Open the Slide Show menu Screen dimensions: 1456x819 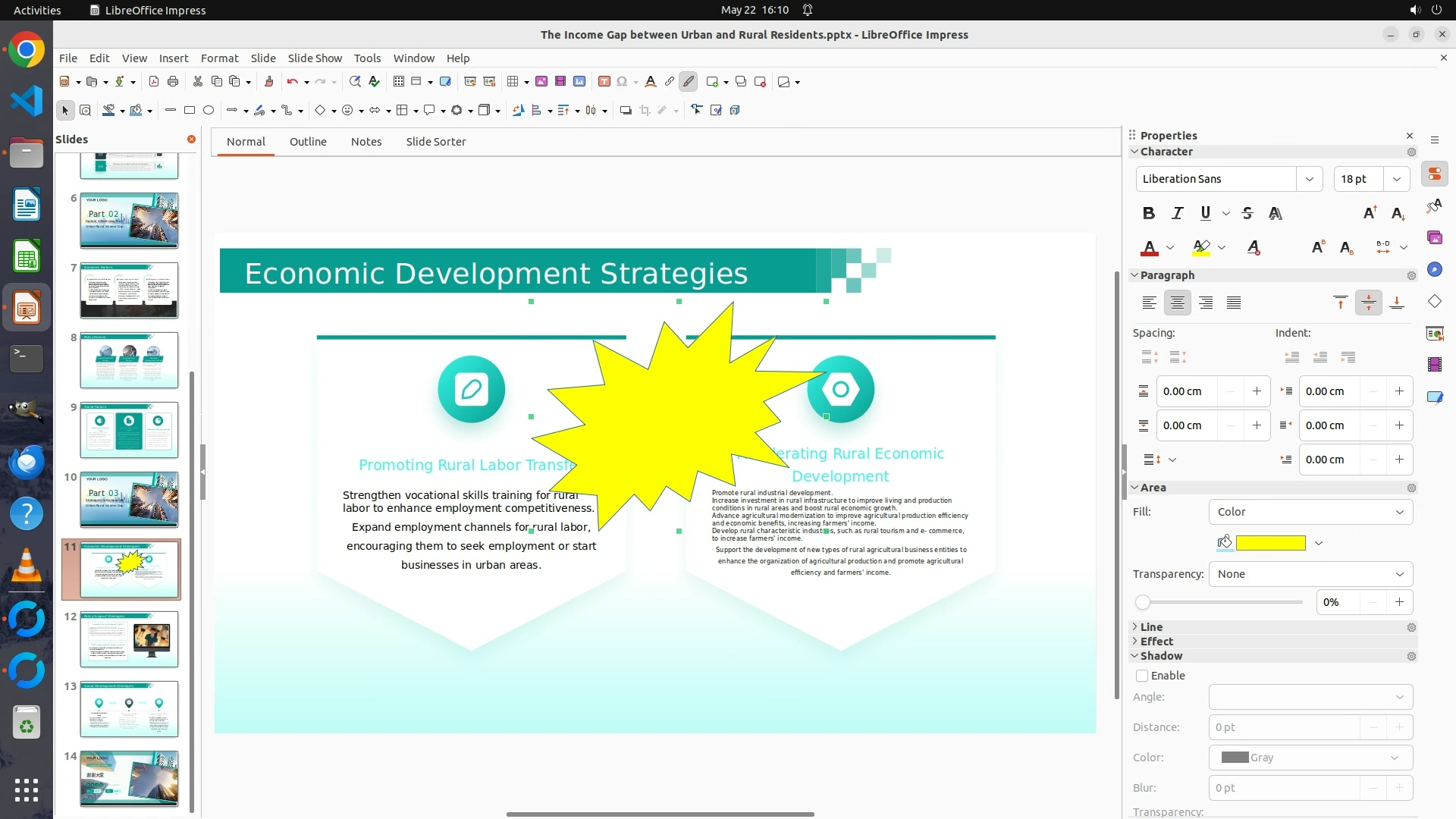(x=315, y=58)
